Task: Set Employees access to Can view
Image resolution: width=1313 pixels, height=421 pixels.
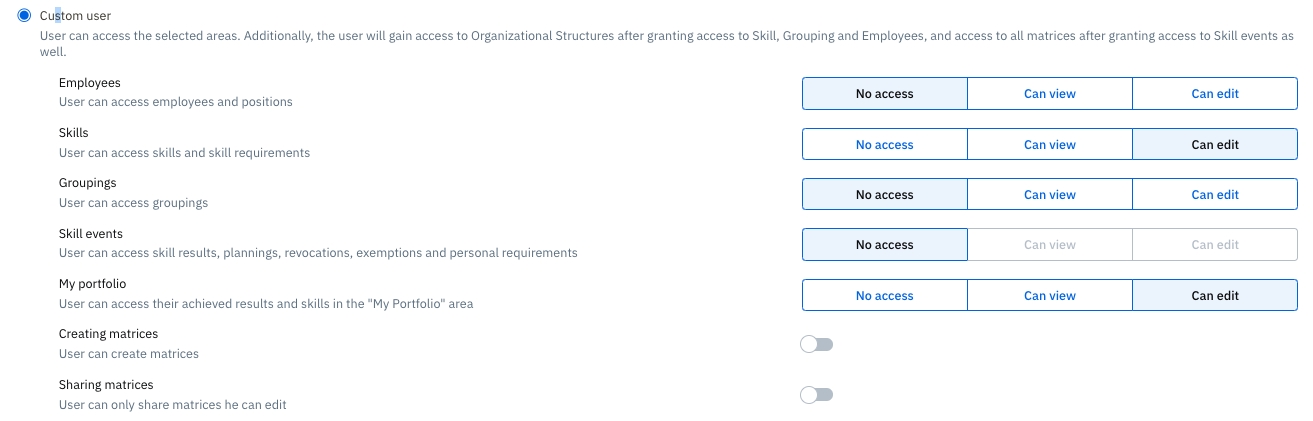Action: [x=1049, y=94]
